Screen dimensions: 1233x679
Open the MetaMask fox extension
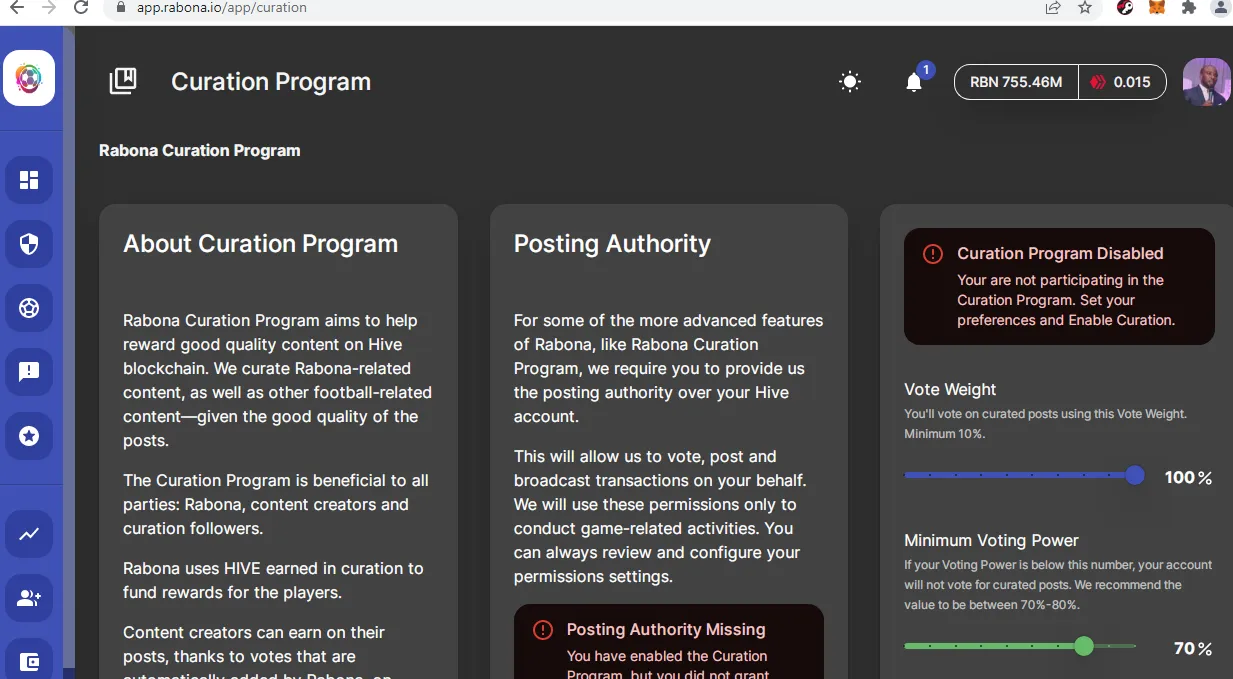[x=1156, y=7]
